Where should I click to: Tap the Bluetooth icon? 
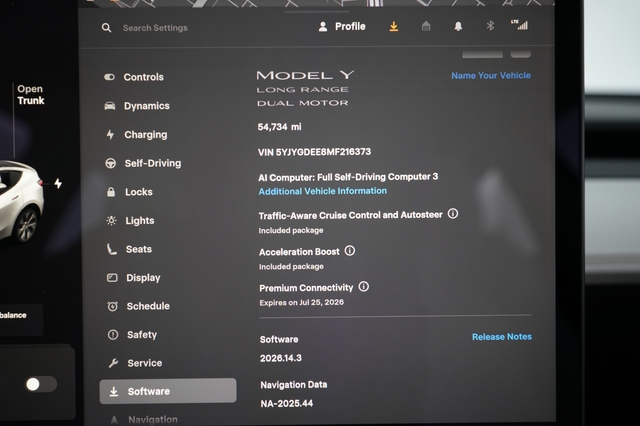point(490,26)
